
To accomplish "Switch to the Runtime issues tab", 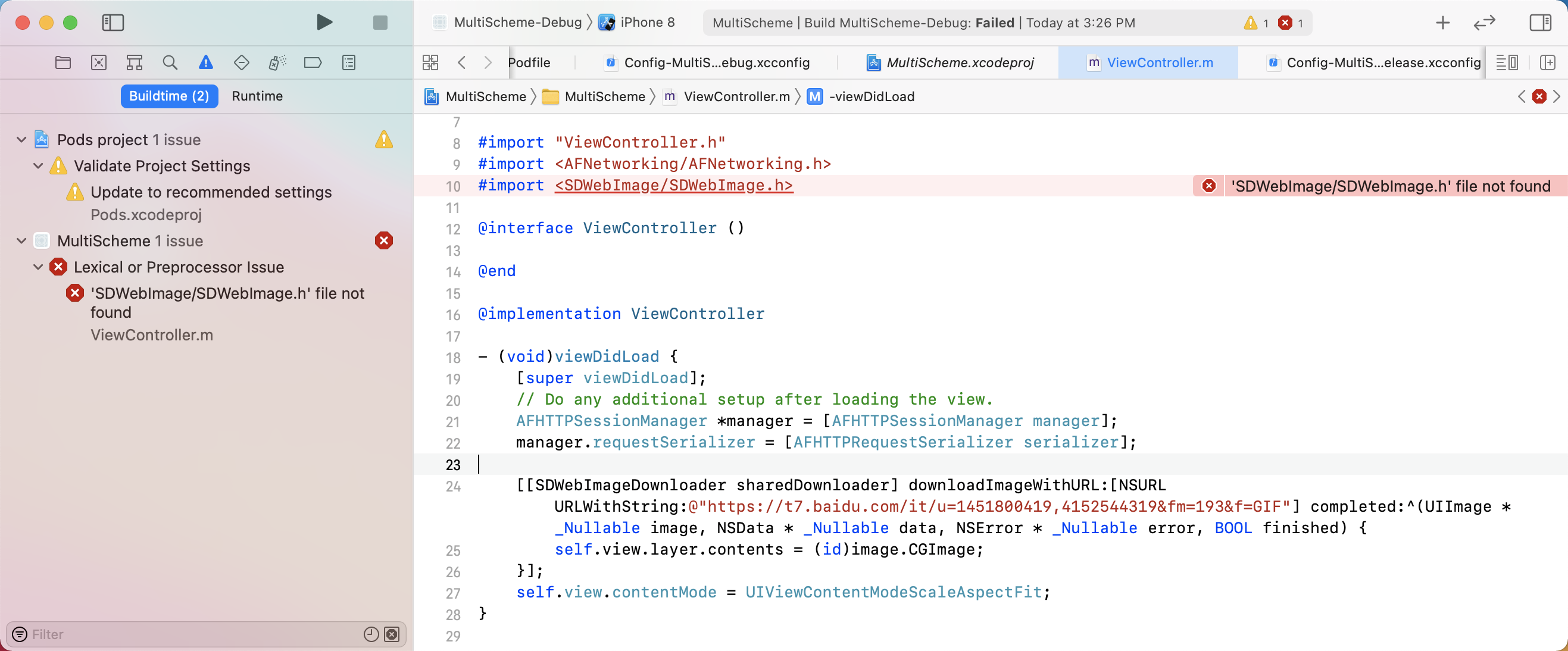I will click(257, 96).
